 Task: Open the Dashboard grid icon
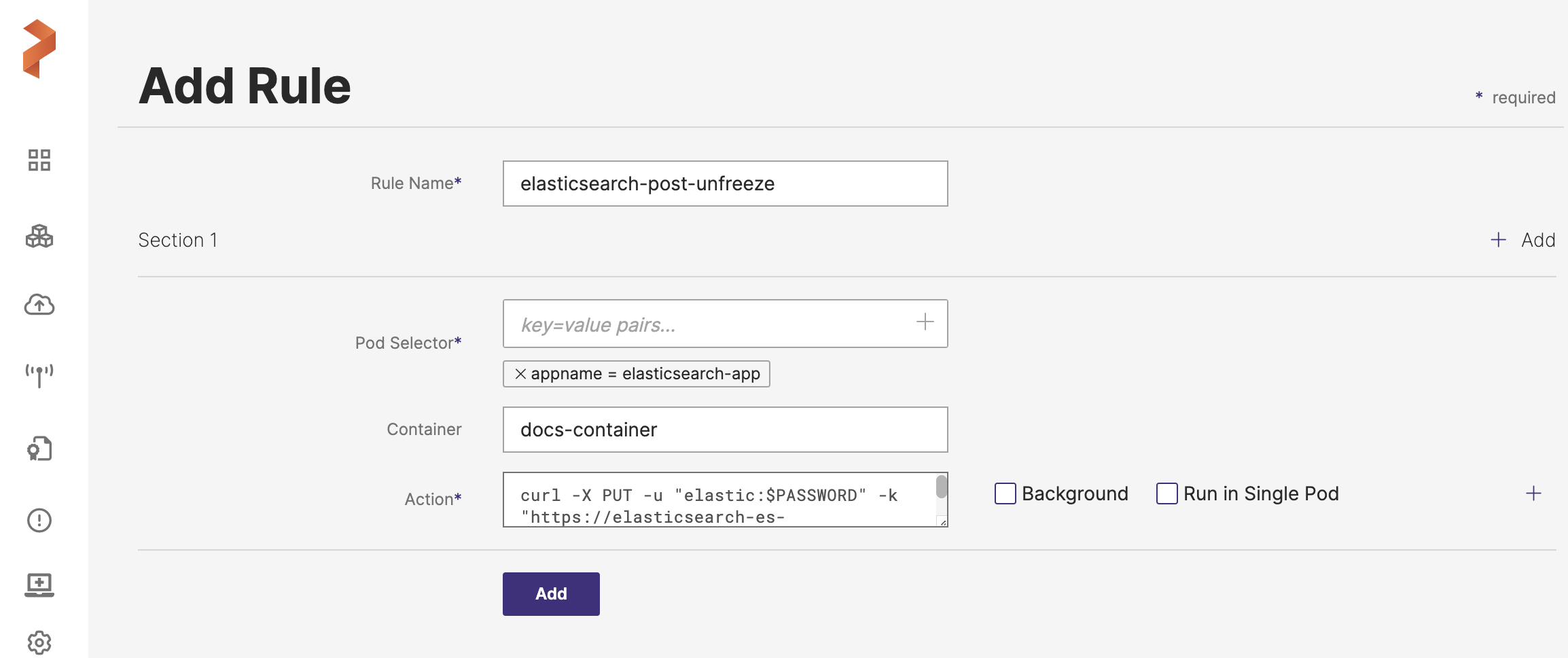pyautogui.click(x=39, y=160)
